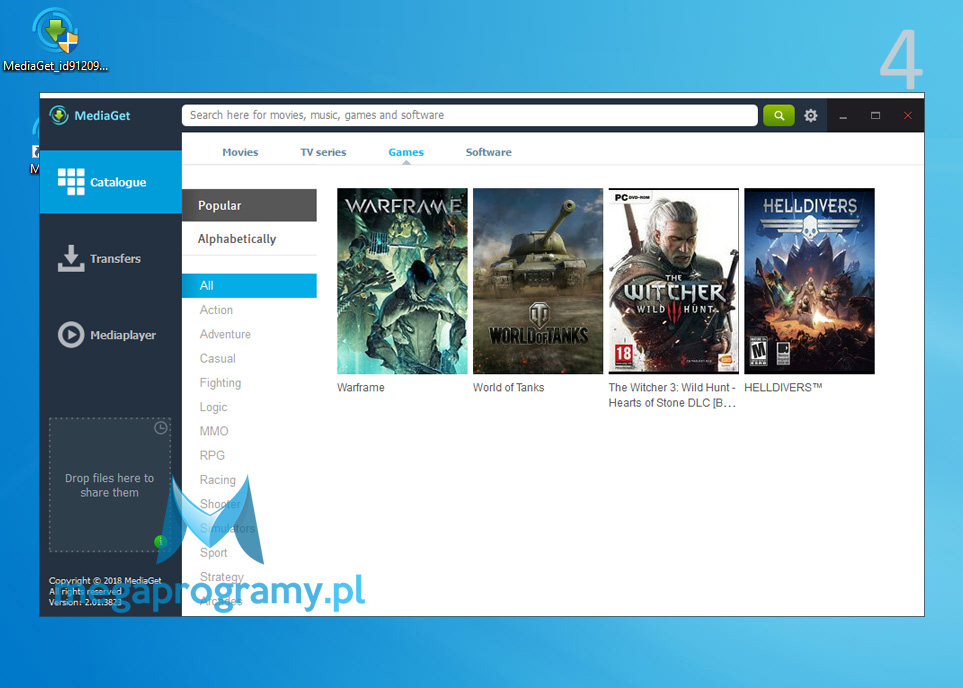The height and width of the screenshot is (688, 963).
Task: Open the HELLDIVERS cover thumbnail
Action: pyautogui.click(x=809, y=281)
